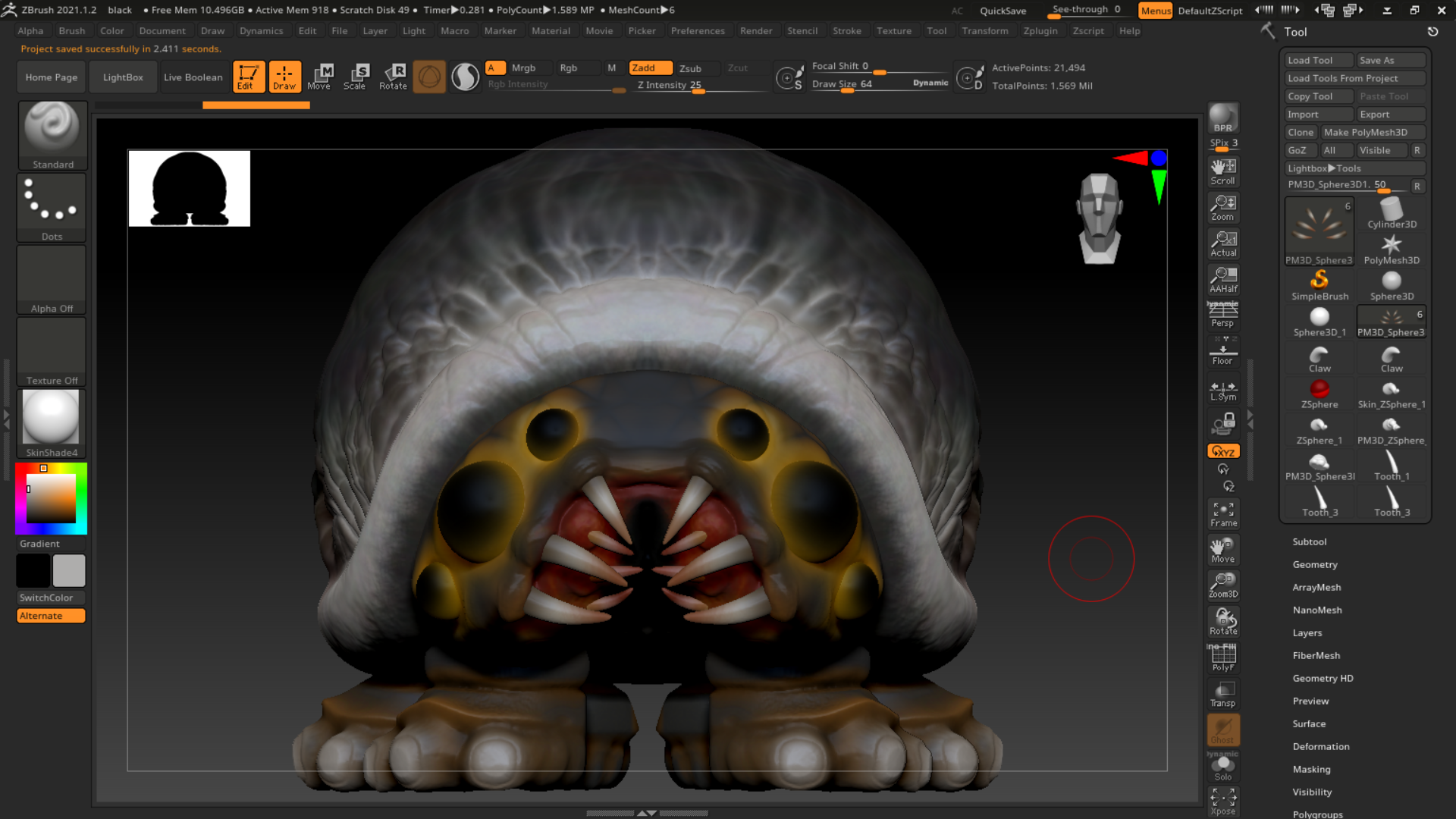Expand the Geometry section

[1314, 564]
